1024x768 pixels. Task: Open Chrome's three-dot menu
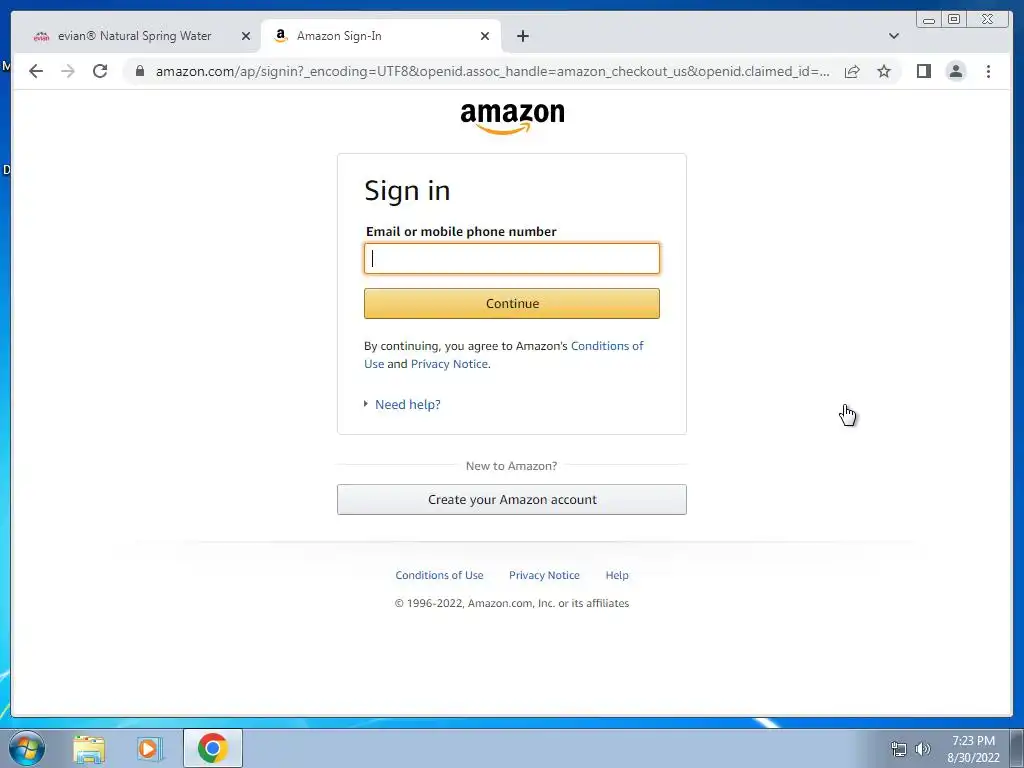tap(988, 71)
